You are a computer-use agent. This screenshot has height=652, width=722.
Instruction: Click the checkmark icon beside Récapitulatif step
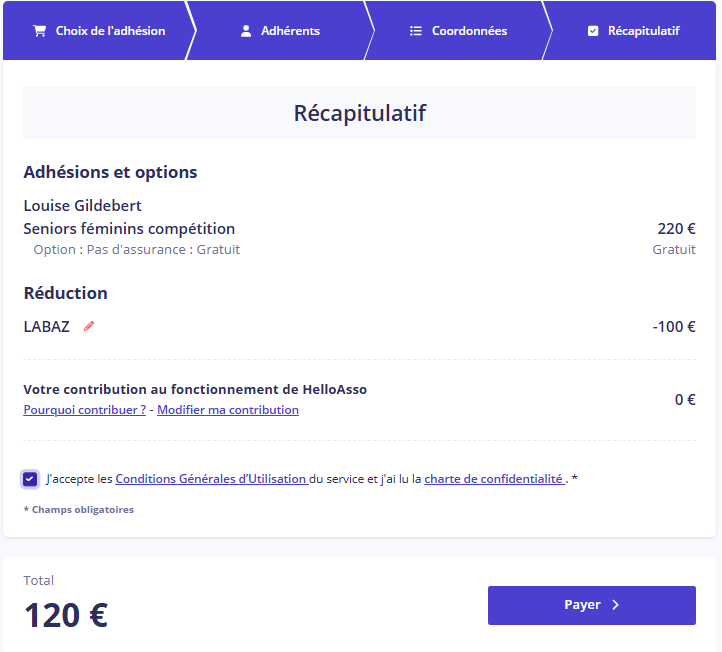click(593, 31)
